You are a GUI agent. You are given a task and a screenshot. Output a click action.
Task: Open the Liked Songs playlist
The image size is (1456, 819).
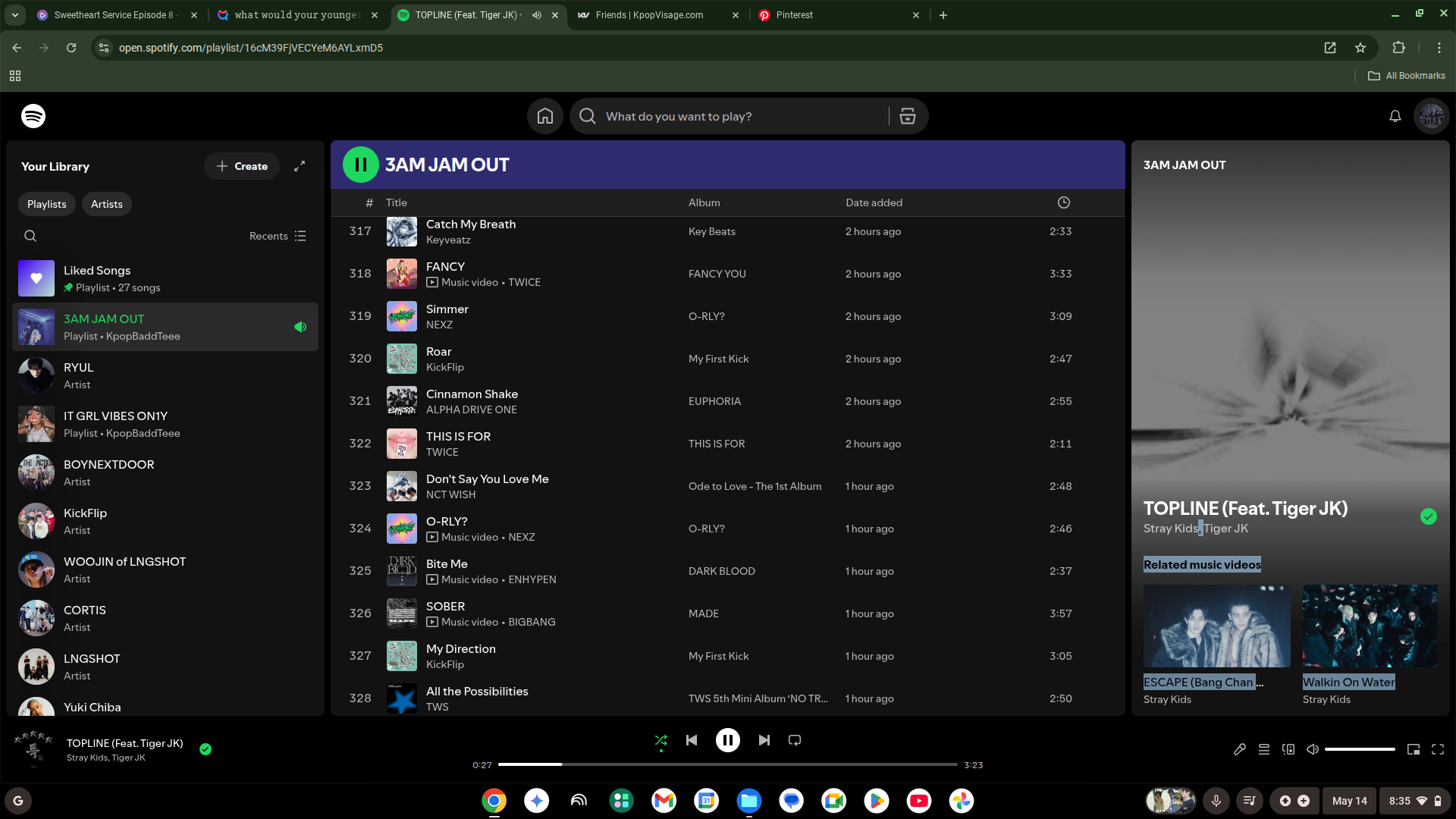[165, 278]
